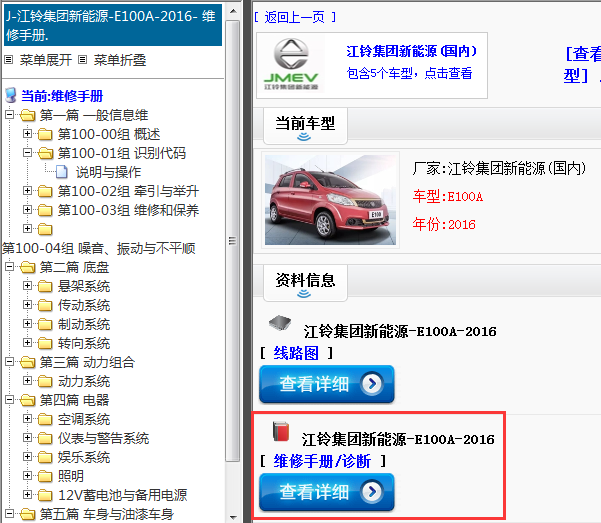Click the folder icon of 第100-01组 识别代码

tap(46, 153)
